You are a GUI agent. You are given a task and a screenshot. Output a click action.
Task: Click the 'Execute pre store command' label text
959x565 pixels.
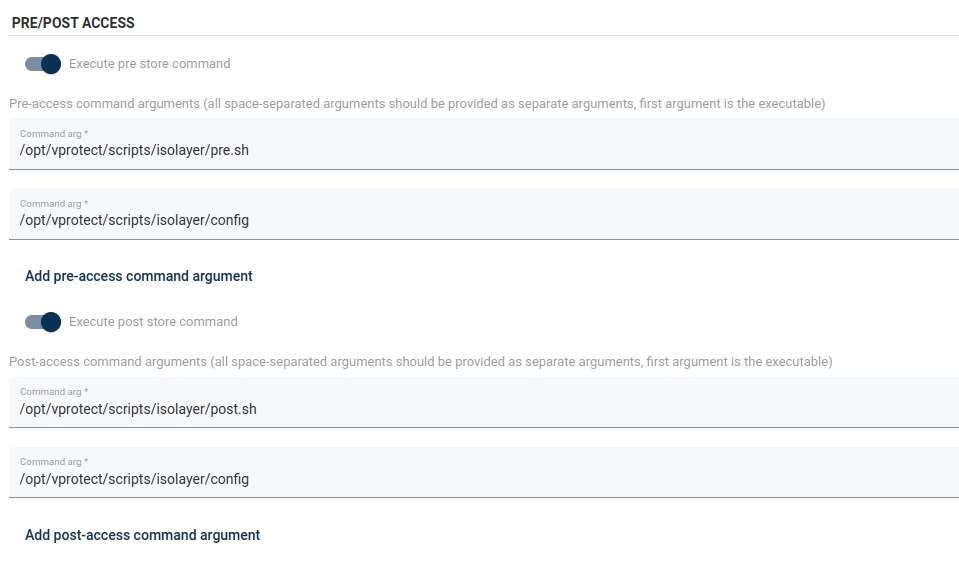[x=149, y=64]
